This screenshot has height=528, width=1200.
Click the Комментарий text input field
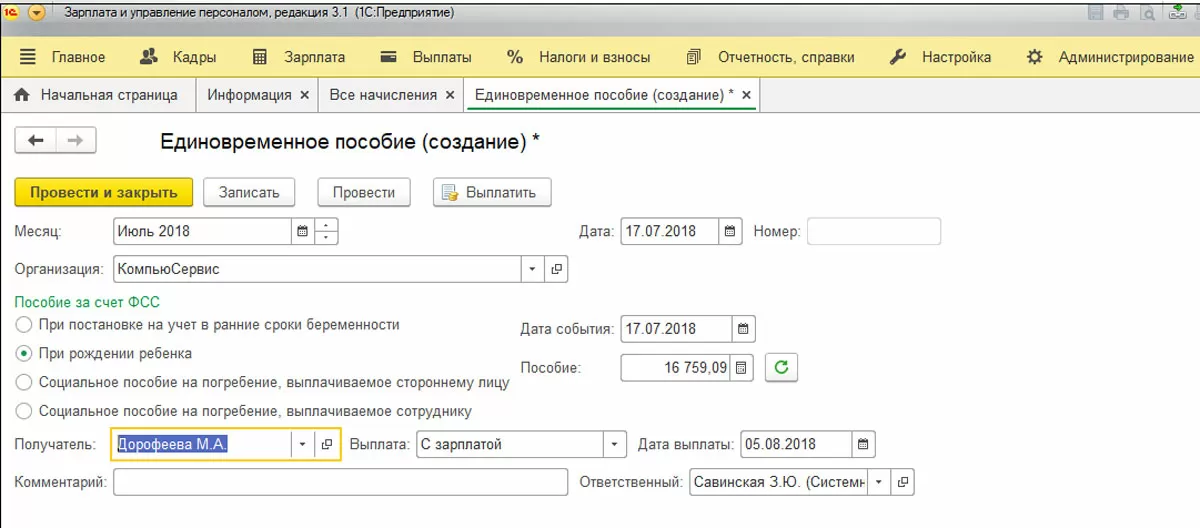[x=340, y=482]
